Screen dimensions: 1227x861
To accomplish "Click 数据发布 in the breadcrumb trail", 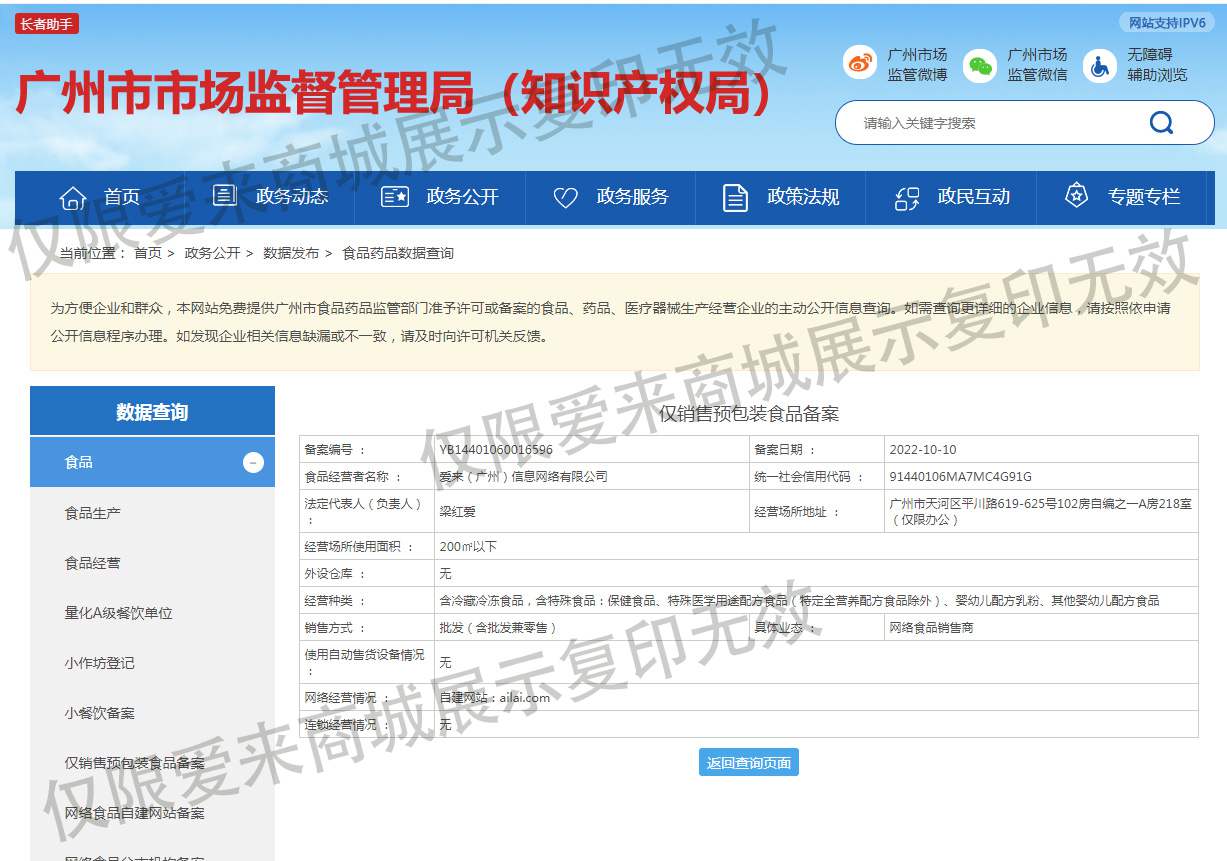I will (x=291, y=253).
